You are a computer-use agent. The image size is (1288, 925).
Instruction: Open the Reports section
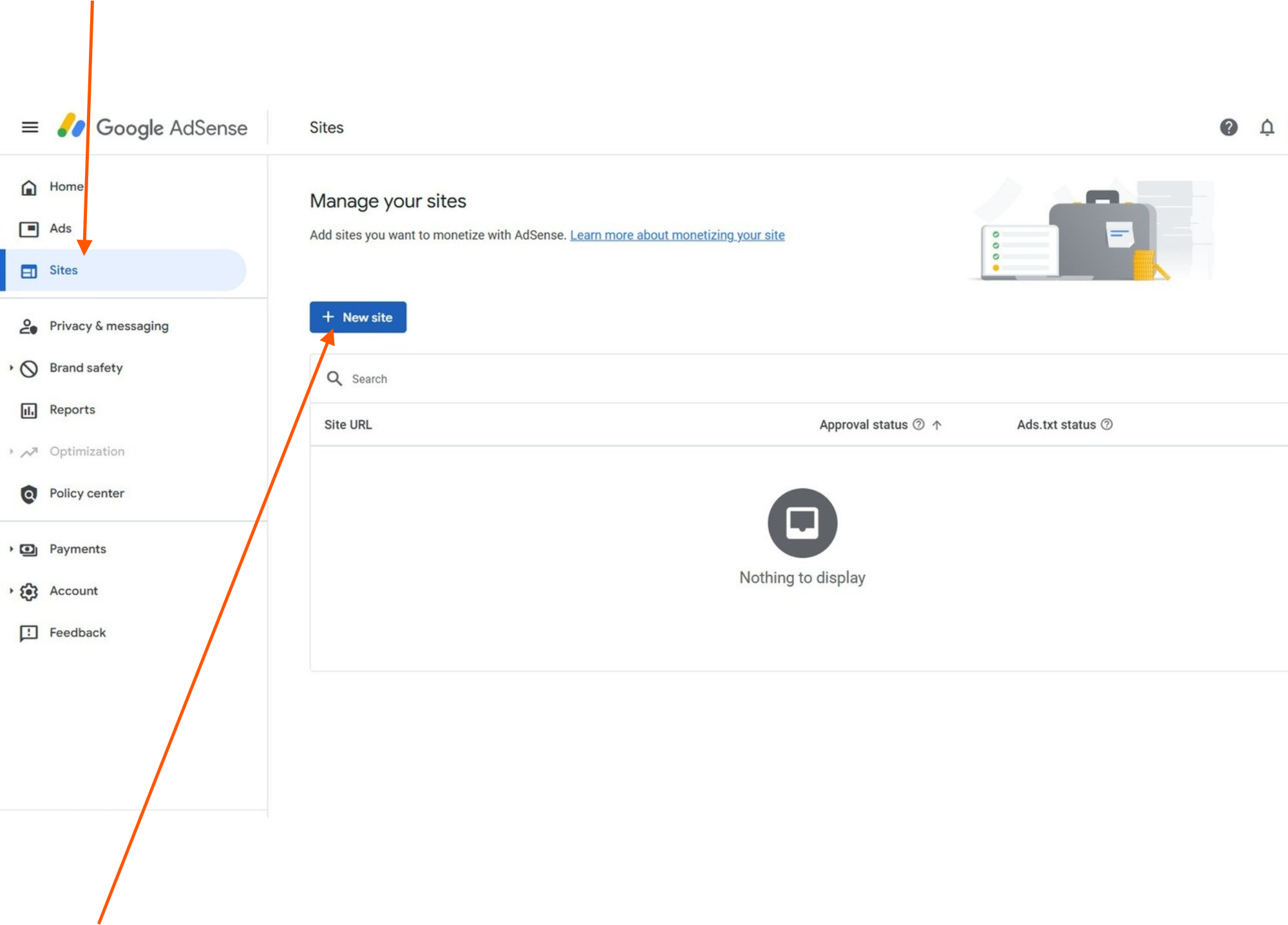tap(71, 410)
